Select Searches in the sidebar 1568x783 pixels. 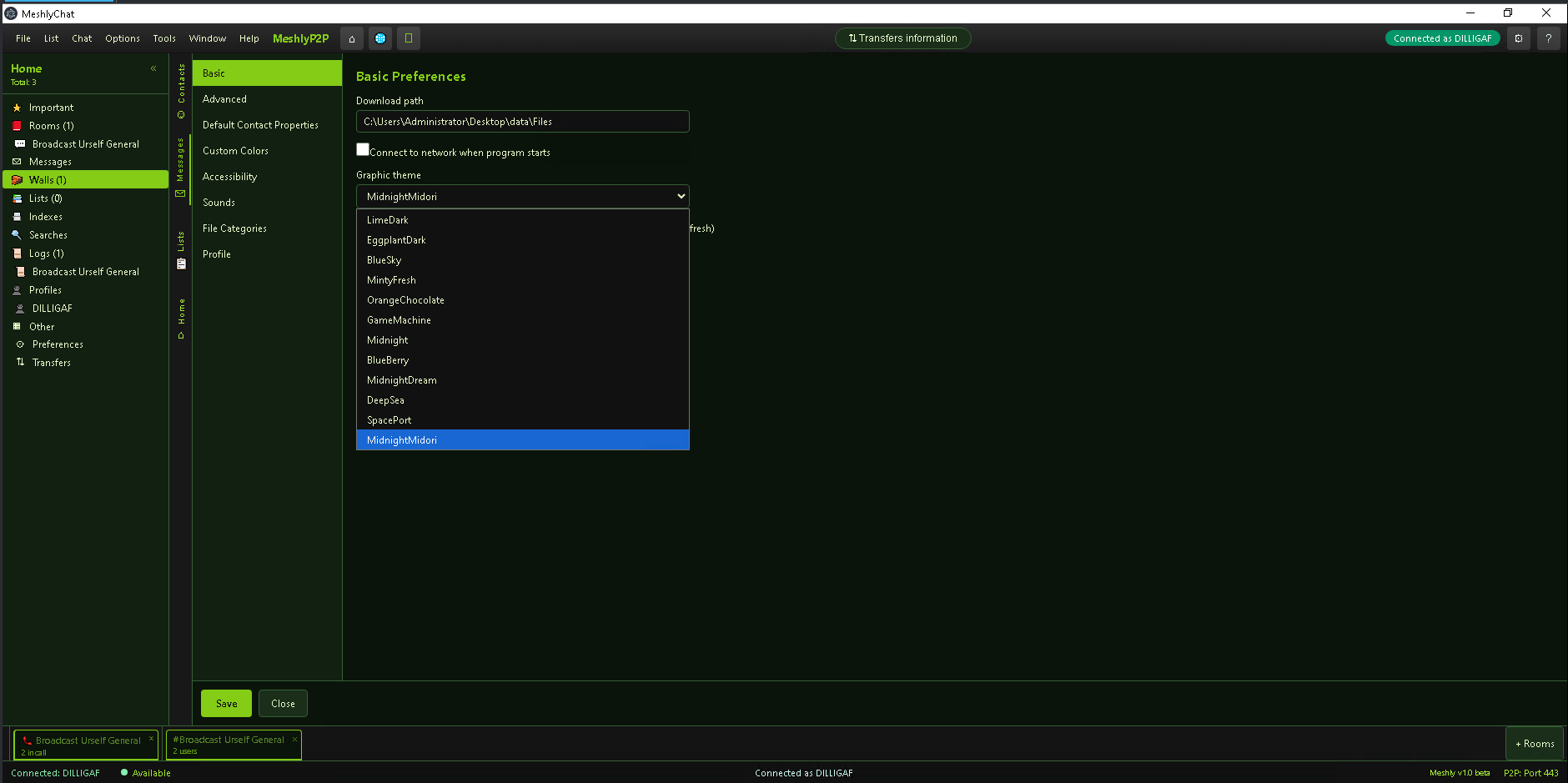(85, 235)
